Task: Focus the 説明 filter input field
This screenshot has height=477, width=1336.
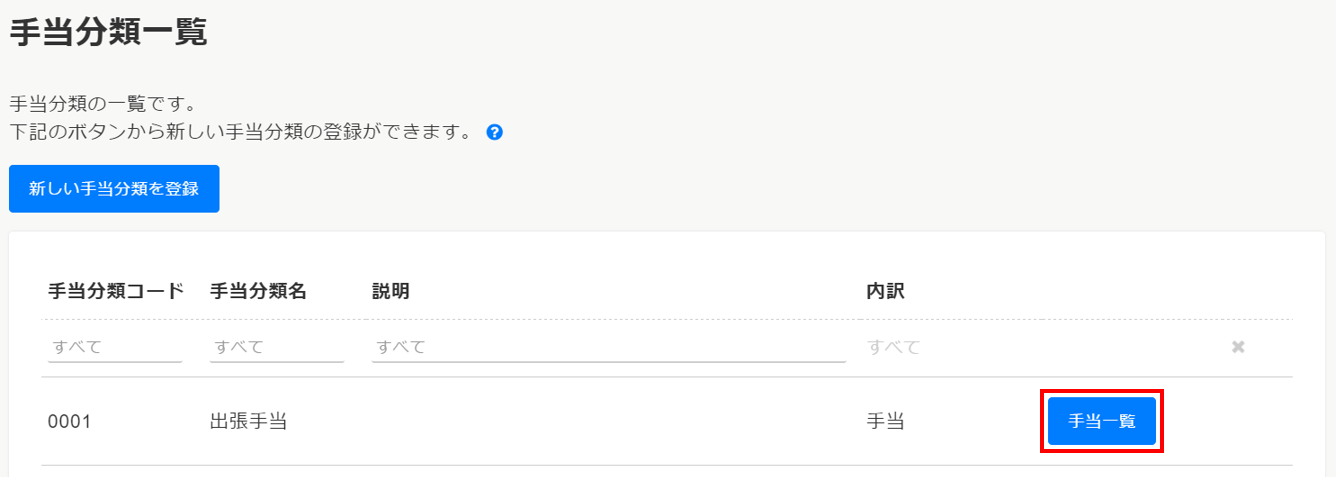Action: click(608, 347)
